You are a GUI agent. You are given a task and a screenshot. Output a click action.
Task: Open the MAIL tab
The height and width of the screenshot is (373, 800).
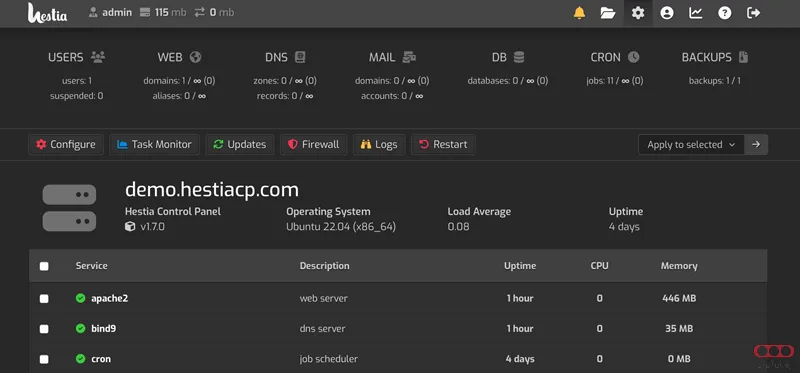(x=392, y=57)
